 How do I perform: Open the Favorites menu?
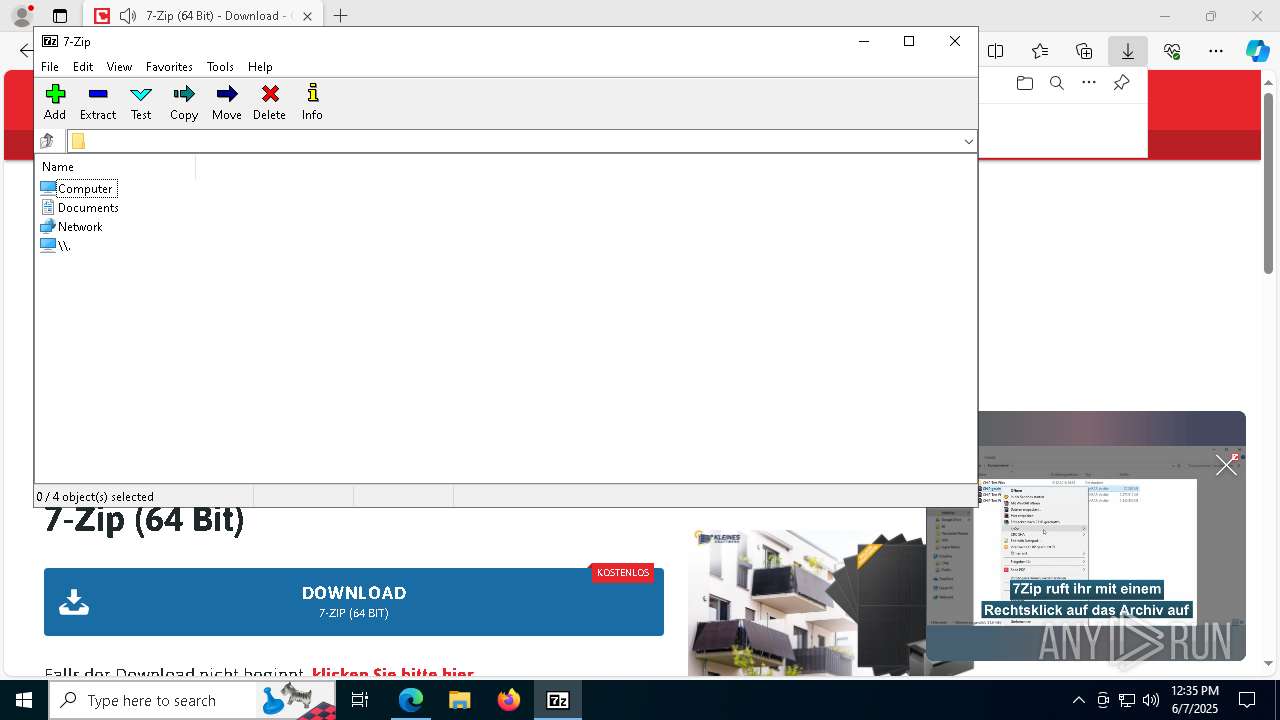point(169,67)
